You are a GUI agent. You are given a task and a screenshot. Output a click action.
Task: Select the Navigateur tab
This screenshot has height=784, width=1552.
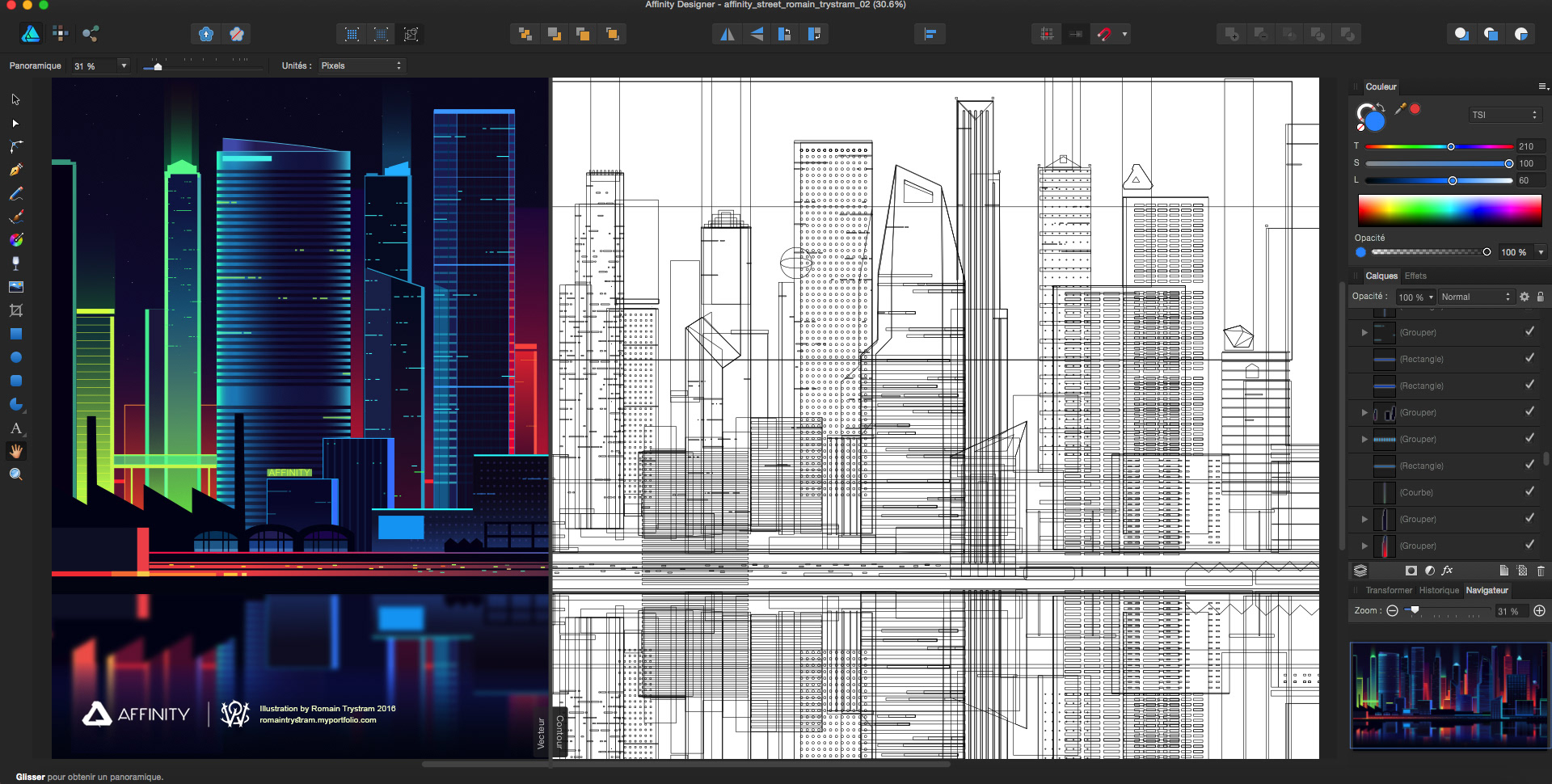[1487, 590]
